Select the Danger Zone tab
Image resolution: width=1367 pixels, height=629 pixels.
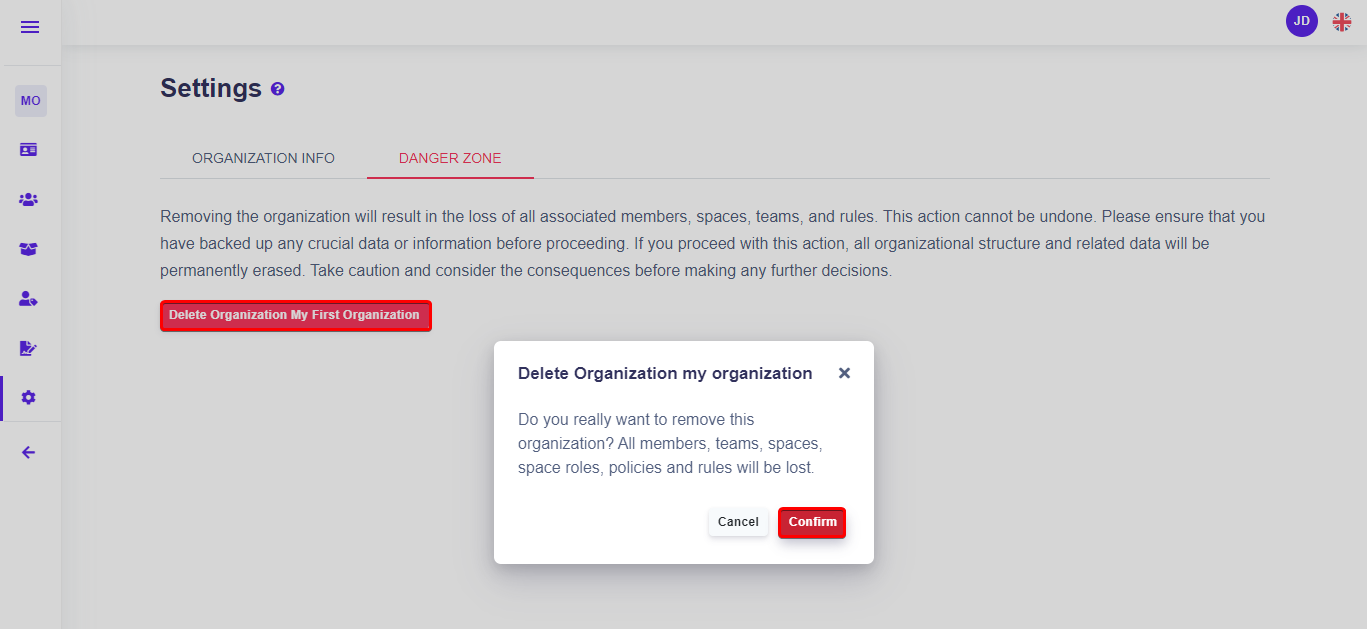(x=450, y=158)
